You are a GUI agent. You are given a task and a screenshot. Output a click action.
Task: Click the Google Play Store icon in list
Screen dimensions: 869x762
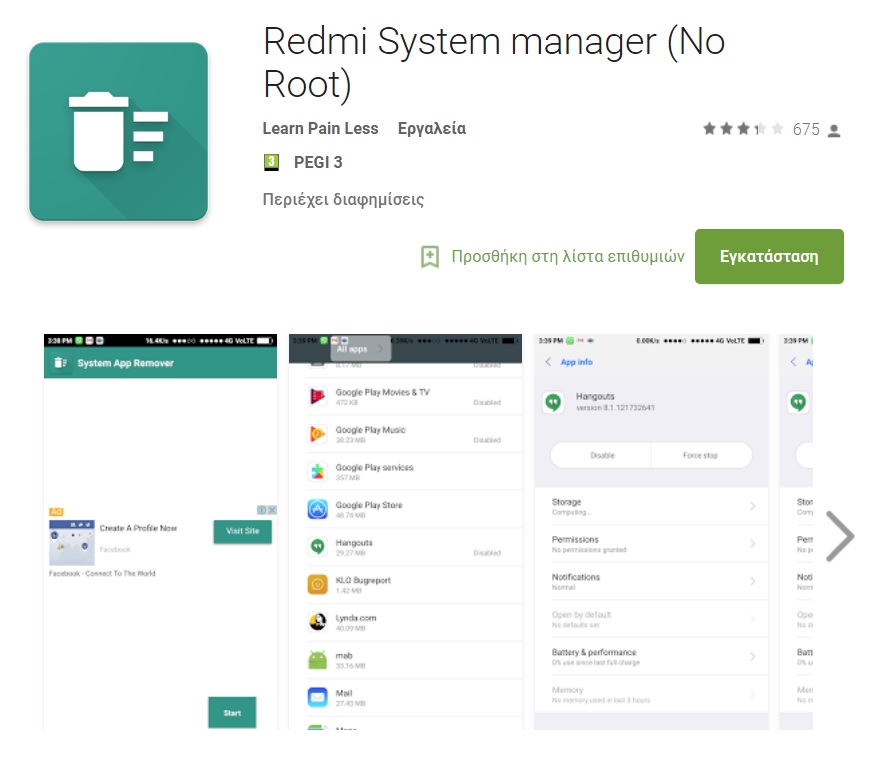318,509
